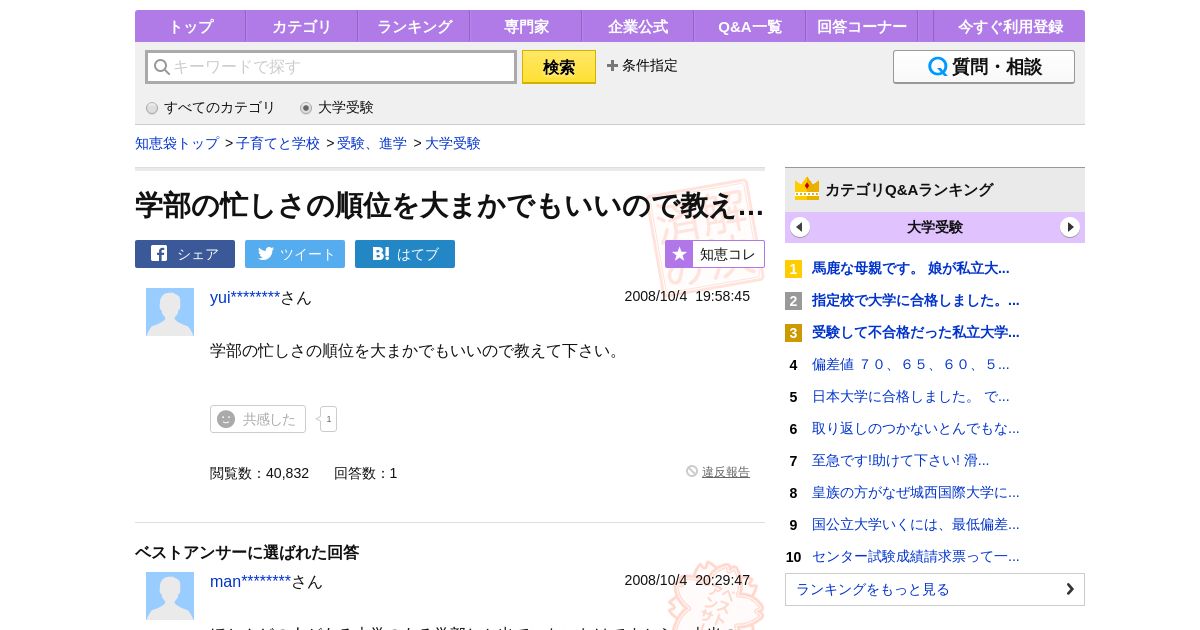This screenshot has width=1200, height=630.
Task: Open the Q&A一覧 tab
Action: coord(750,26)
